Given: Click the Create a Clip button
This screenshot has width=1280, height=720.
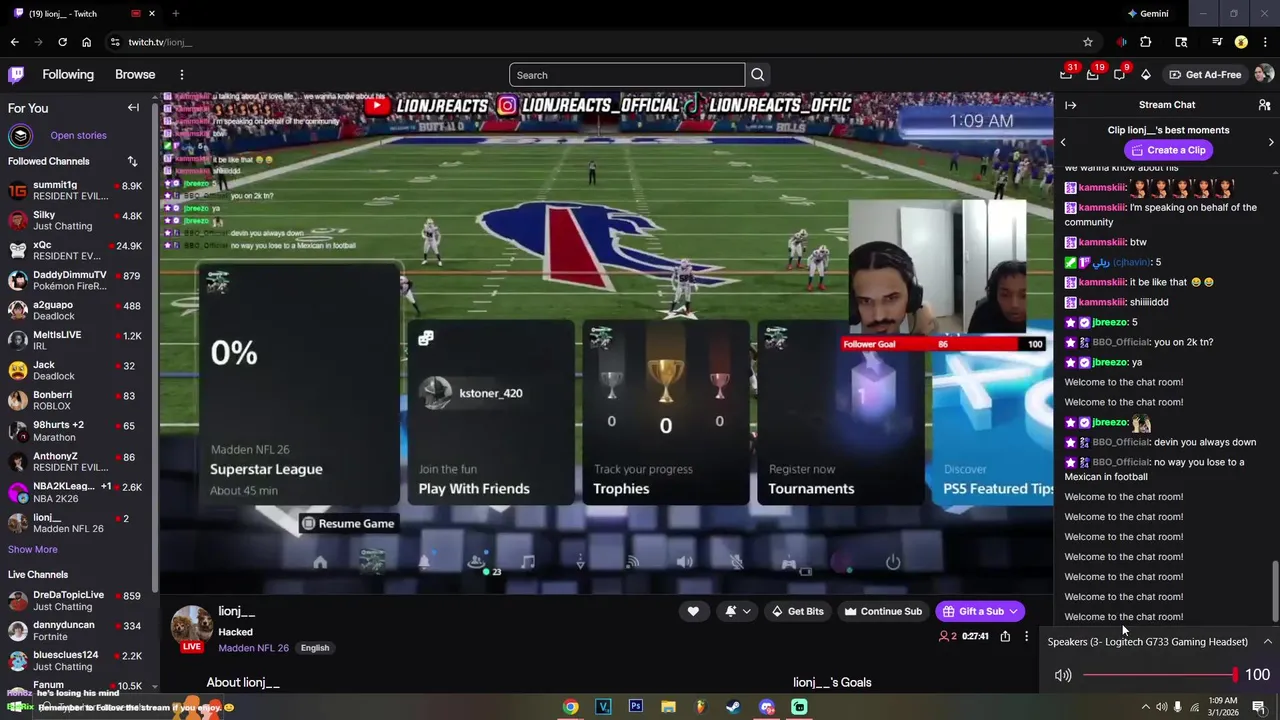Looking at the screenshot, I should click(1167, 150).
